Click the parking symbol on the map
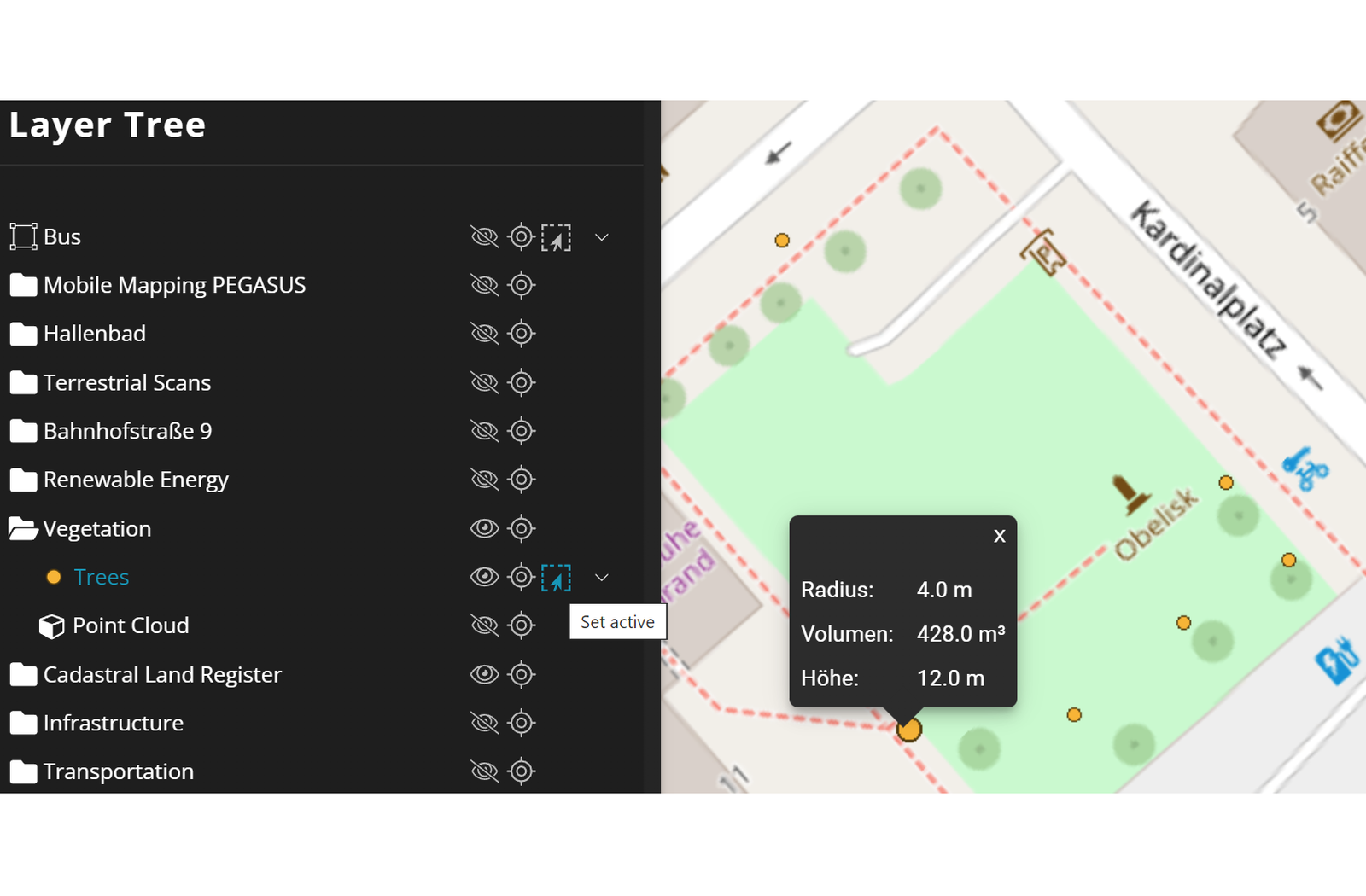 point(1043,251)
